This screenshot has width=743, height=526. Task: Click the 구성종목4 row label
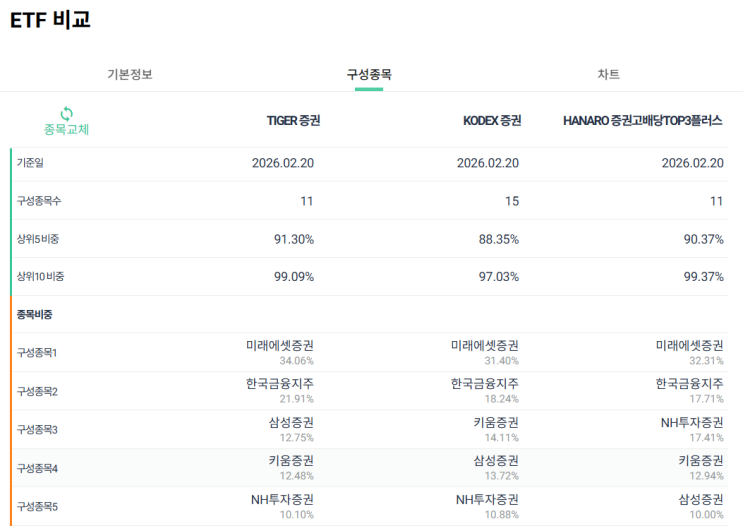[x=37, y=469]
